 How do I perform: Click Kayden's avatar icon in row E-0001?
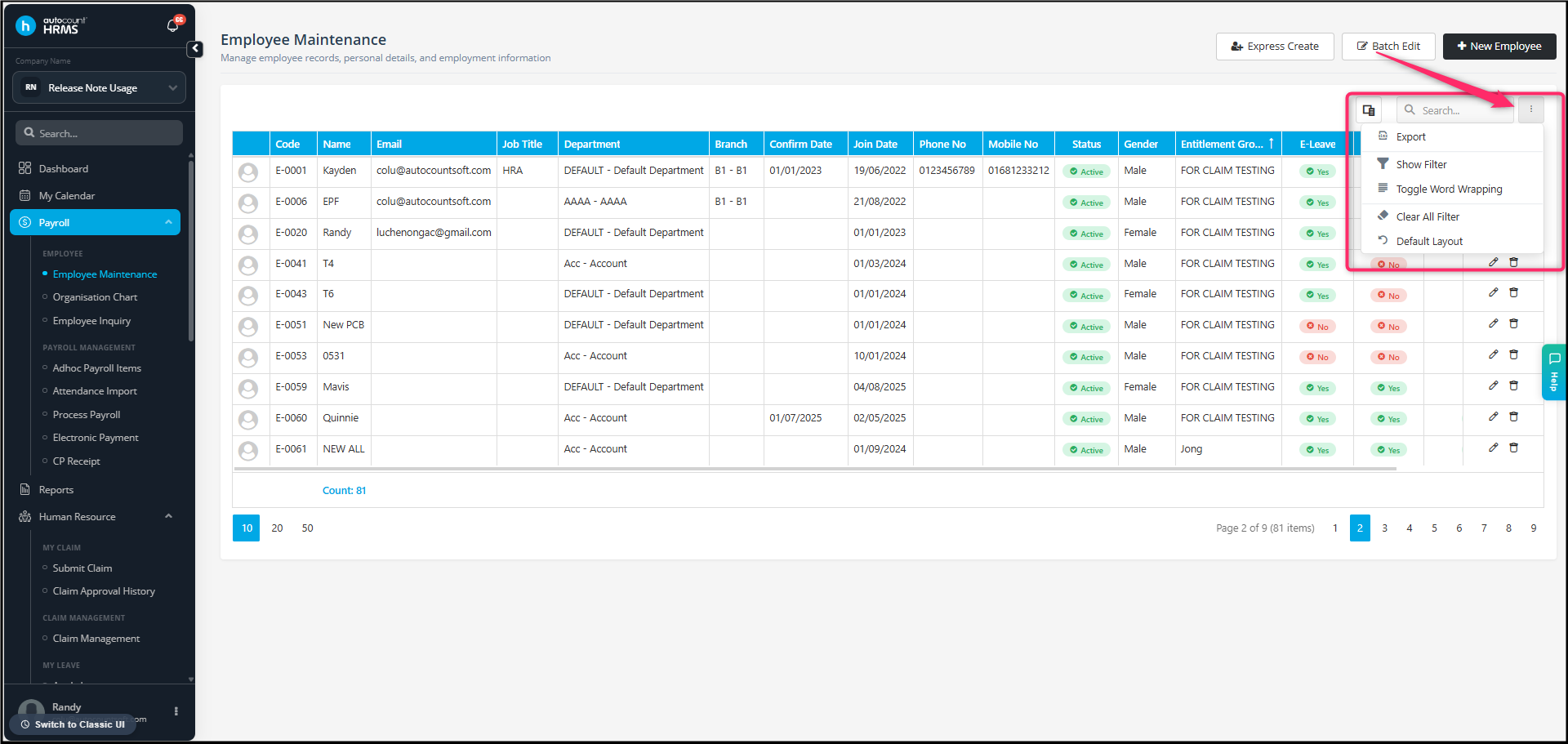pos(248,172)
